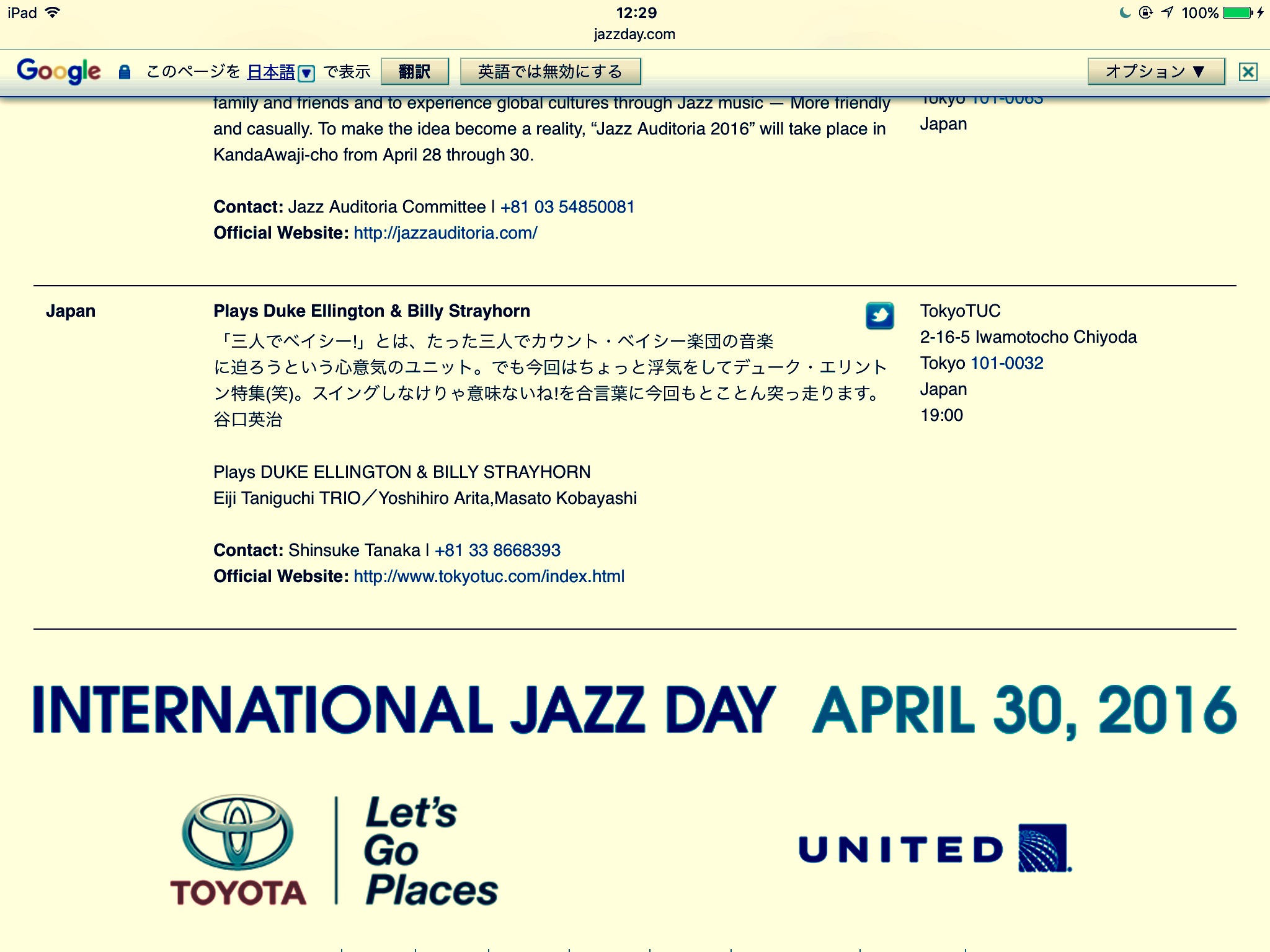Click 'Plays Duke Ellington & Billy Strayhorn' title
The image size is (1270, 952).
click(x=372, y=311)
